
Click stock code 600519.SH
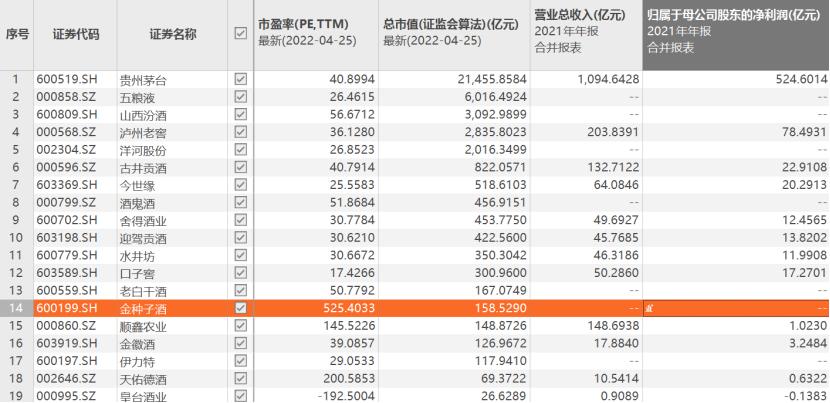(67, 80)
